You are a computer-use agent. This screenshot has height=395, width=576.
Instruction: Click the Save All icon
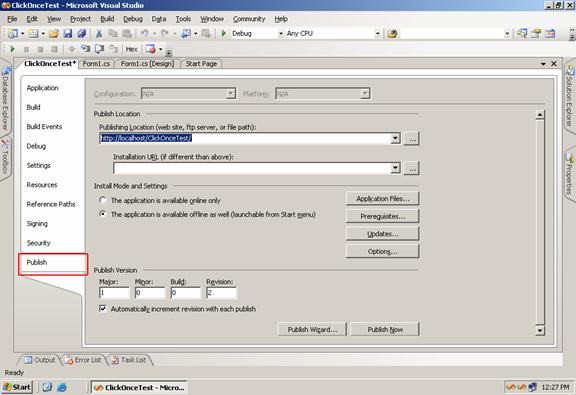pyautogui.click(x=82, y=33)
